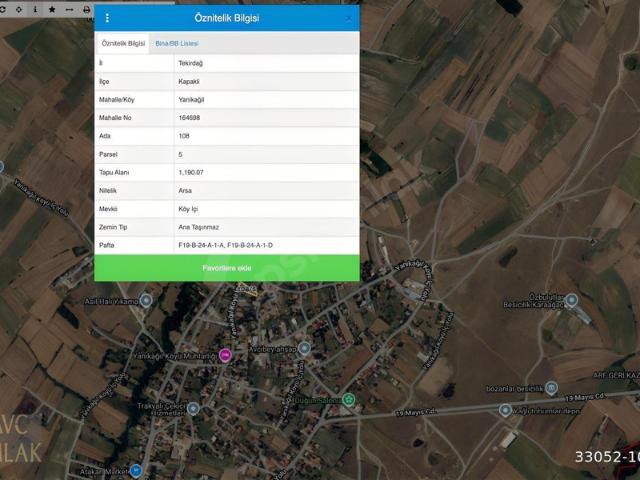The height and width of the screenshot is (480, 640).
Task: Click the Tapu Alanı row label
Action: pyautogui.click(x=114, y=172)
